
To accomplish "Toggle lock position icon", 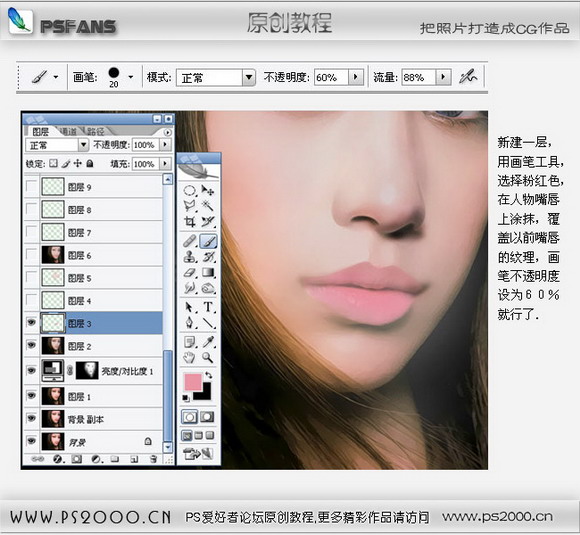I will click(x=77, y=163).
